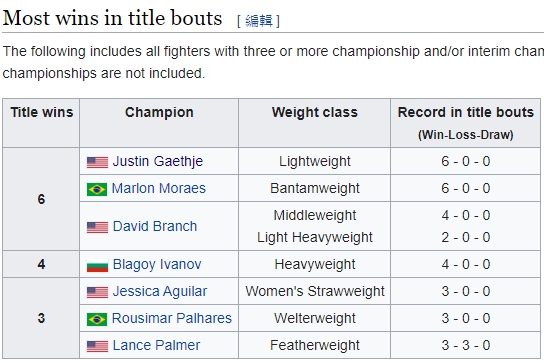544x363 pixels.
Task: Click the Record in title bouts header
Action: pos(466,123)
